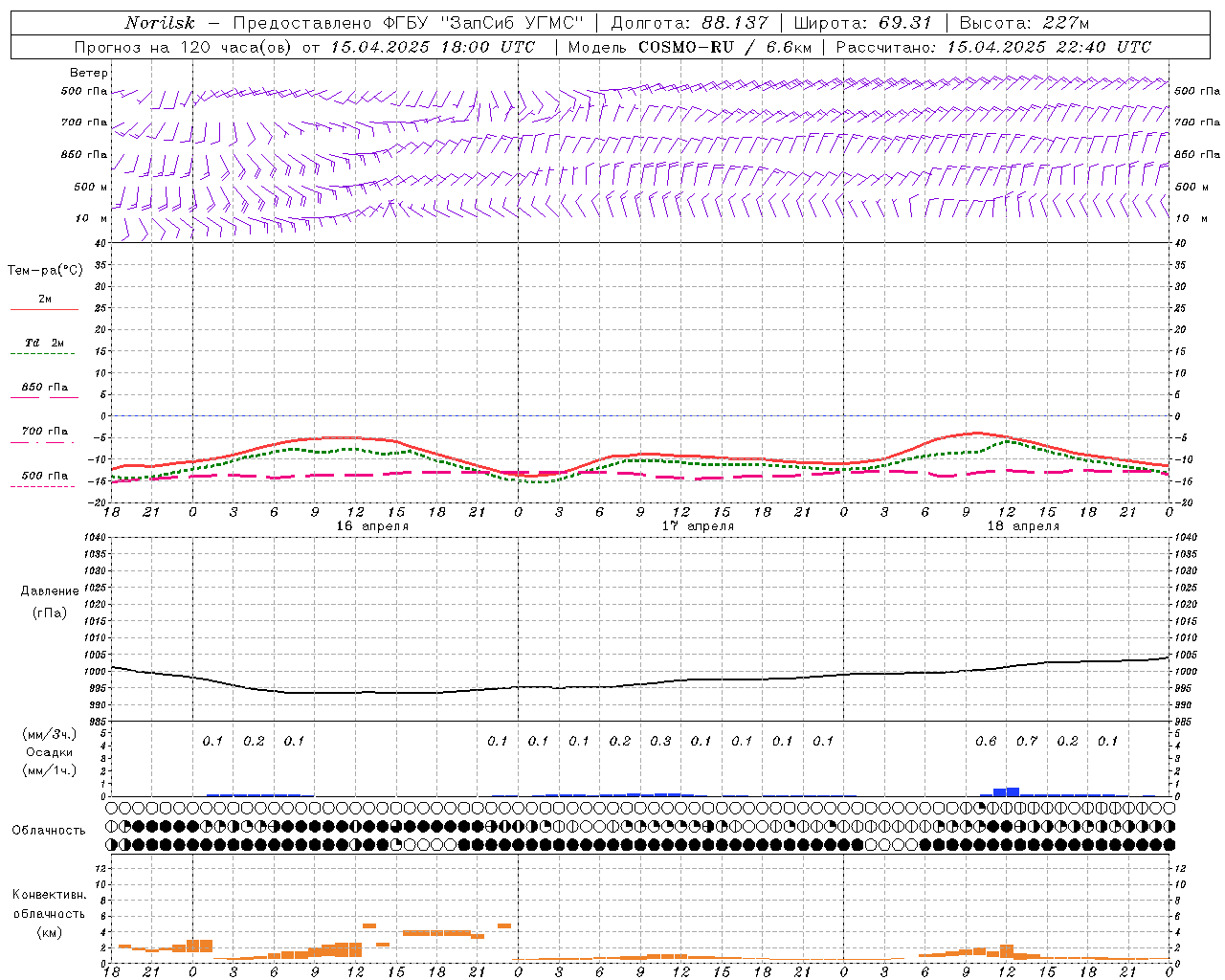The width and height of the screenshot is (1225, 980).
Task: Click the 'Ветер' wind panel label
Action: pyautogui.click(x=89, y=73)
